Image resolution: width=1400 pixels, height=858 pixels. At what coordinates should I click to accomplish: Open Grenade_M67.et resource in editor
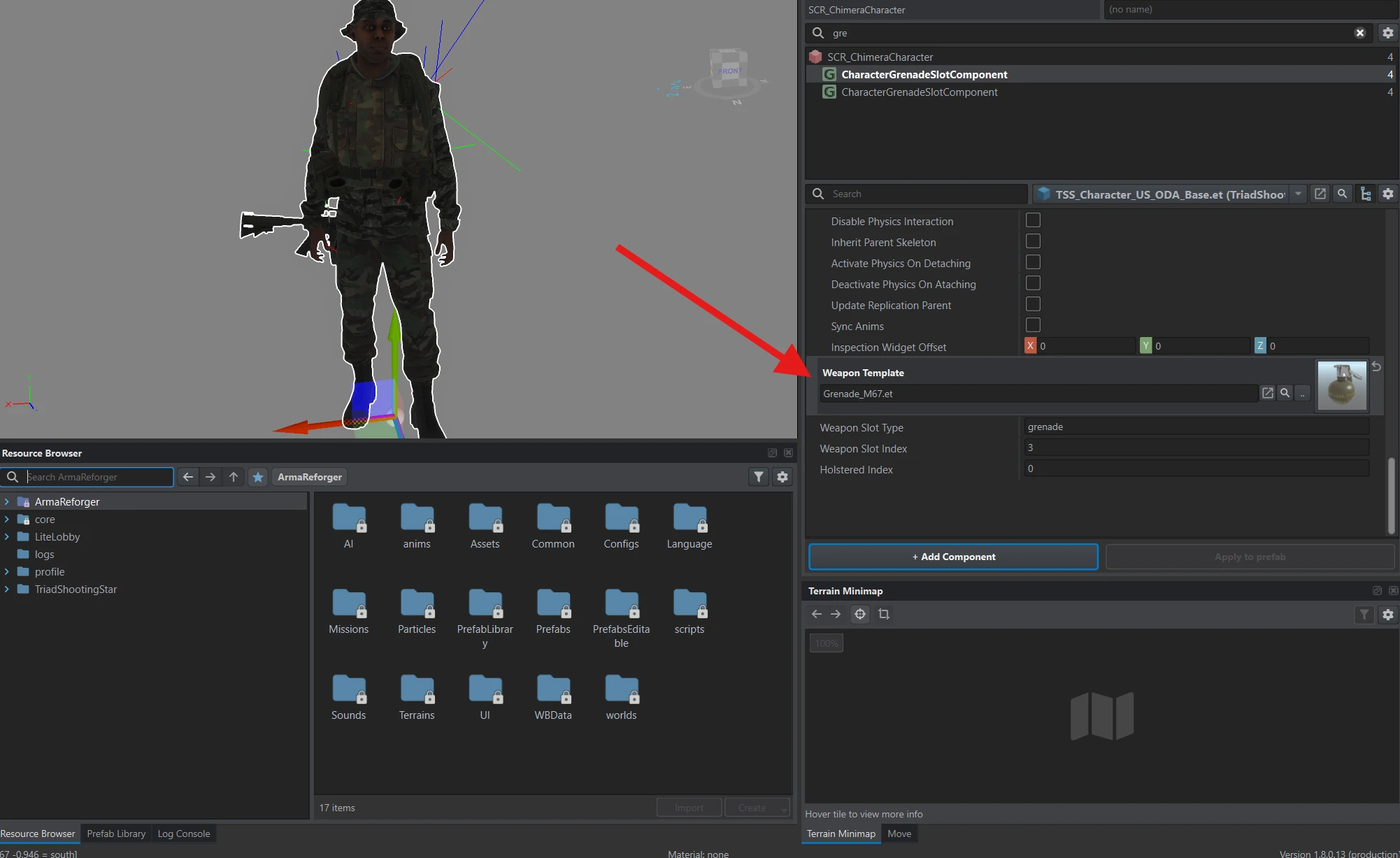(1267, 393)
